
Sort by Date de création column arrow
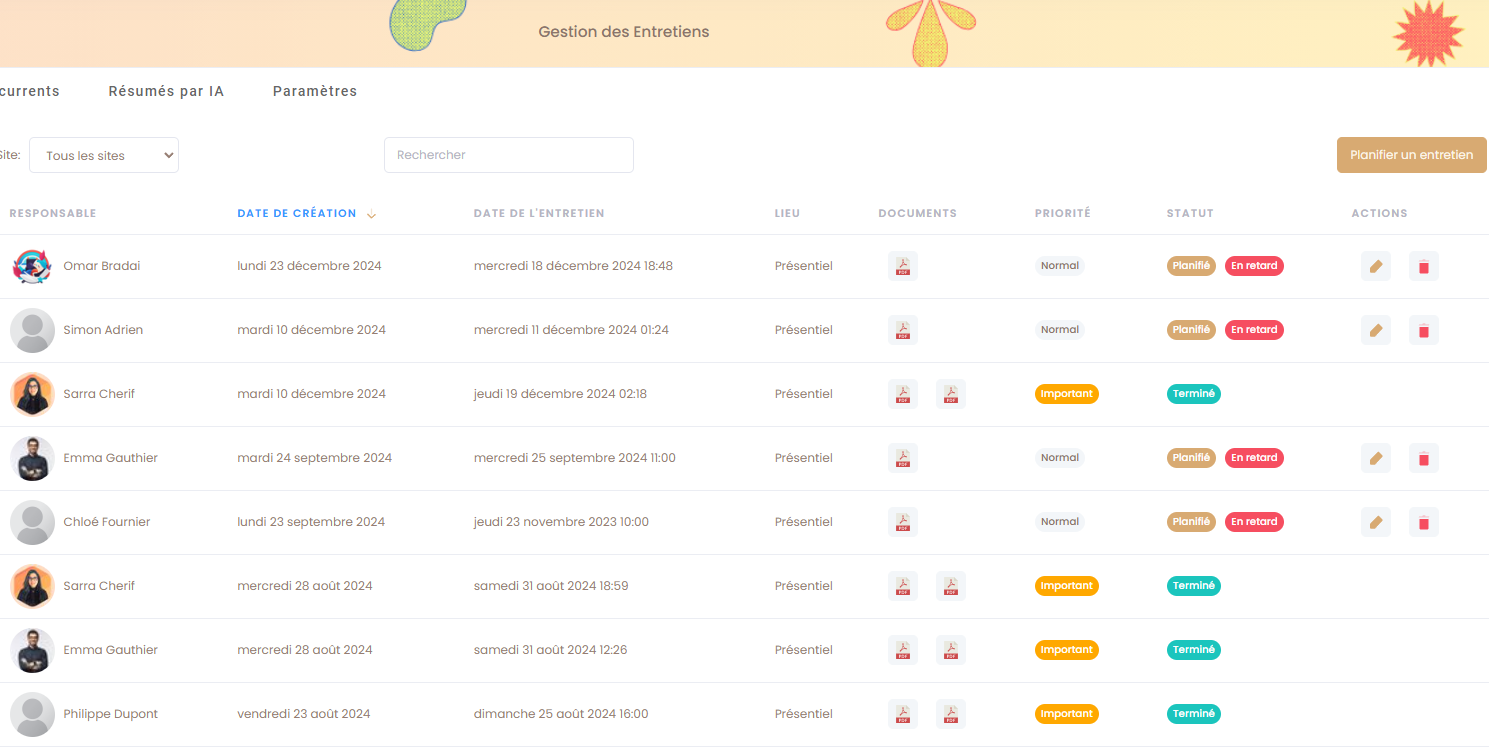pos(371,214)
